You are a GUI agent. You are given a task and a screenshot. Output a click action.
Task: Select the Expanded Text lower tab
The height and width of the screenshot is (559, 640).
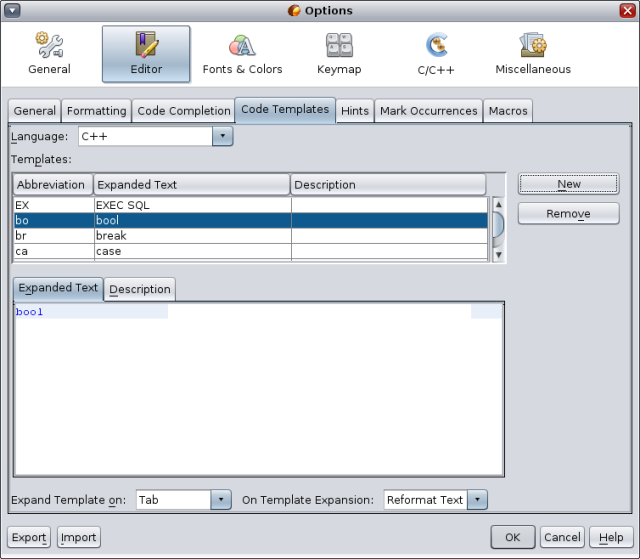coord(58,288)
